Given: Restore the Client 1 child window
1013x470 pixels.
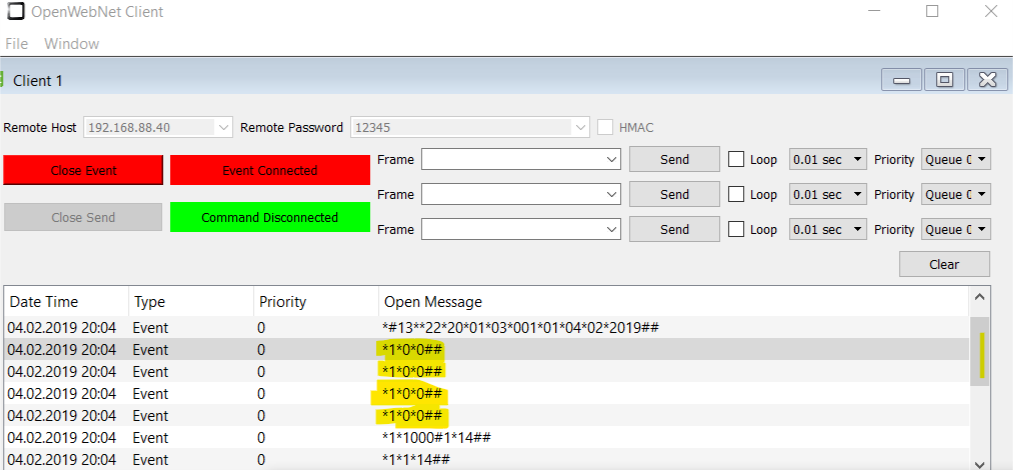Looking at the screenshot, I should pyautogui.click(x=945, y=80).
